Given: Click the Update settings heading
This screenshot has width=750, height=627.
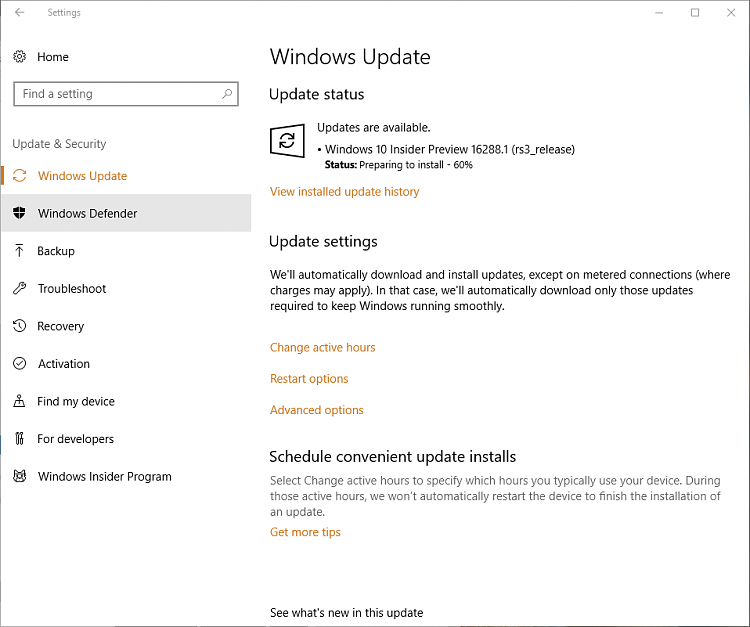Looking at the screenshot, I should 323,242.
